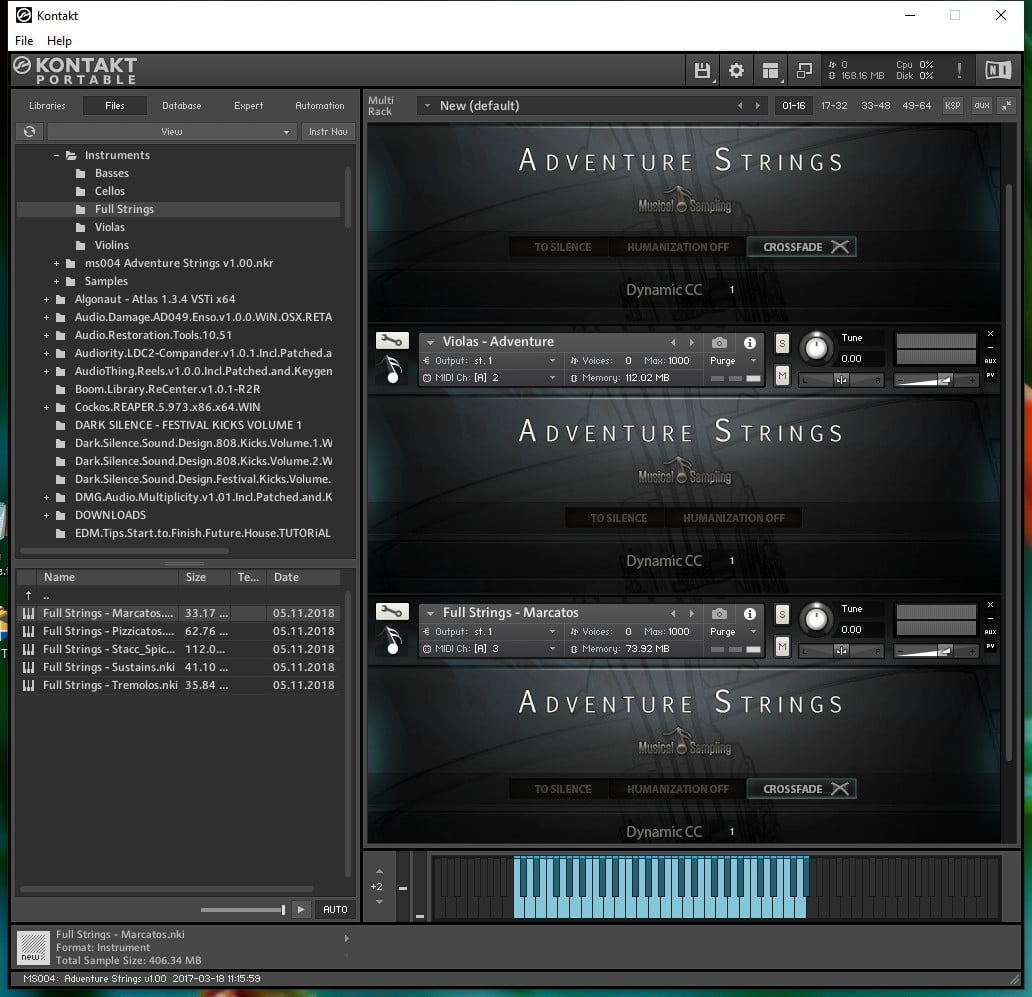
Task: Open Violas - Adventure instrument name dropdown
Action: 430,342
